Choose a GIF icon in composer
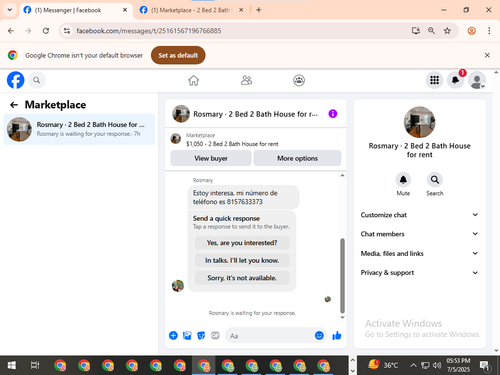Image resolution: width=500 pixels, height=375 pixels. (x=215, y=335)
